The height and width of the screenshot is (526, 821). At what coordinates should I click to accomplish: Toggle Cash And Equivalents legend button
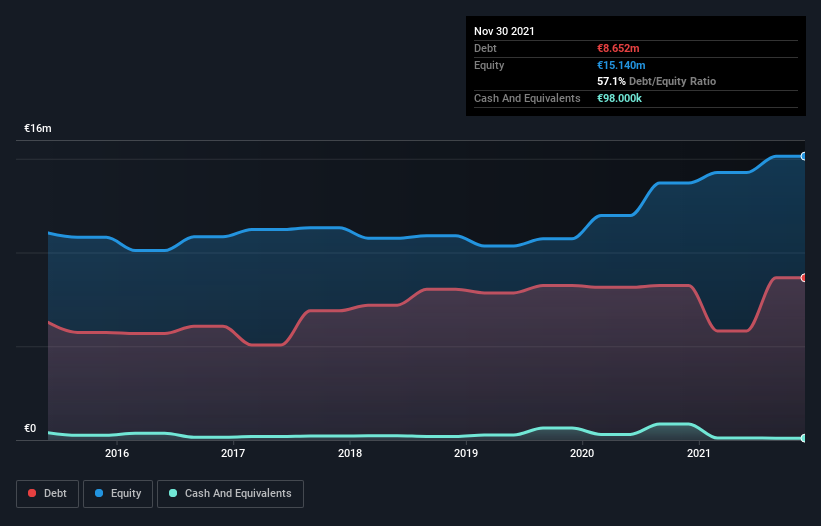coord(230,494)
